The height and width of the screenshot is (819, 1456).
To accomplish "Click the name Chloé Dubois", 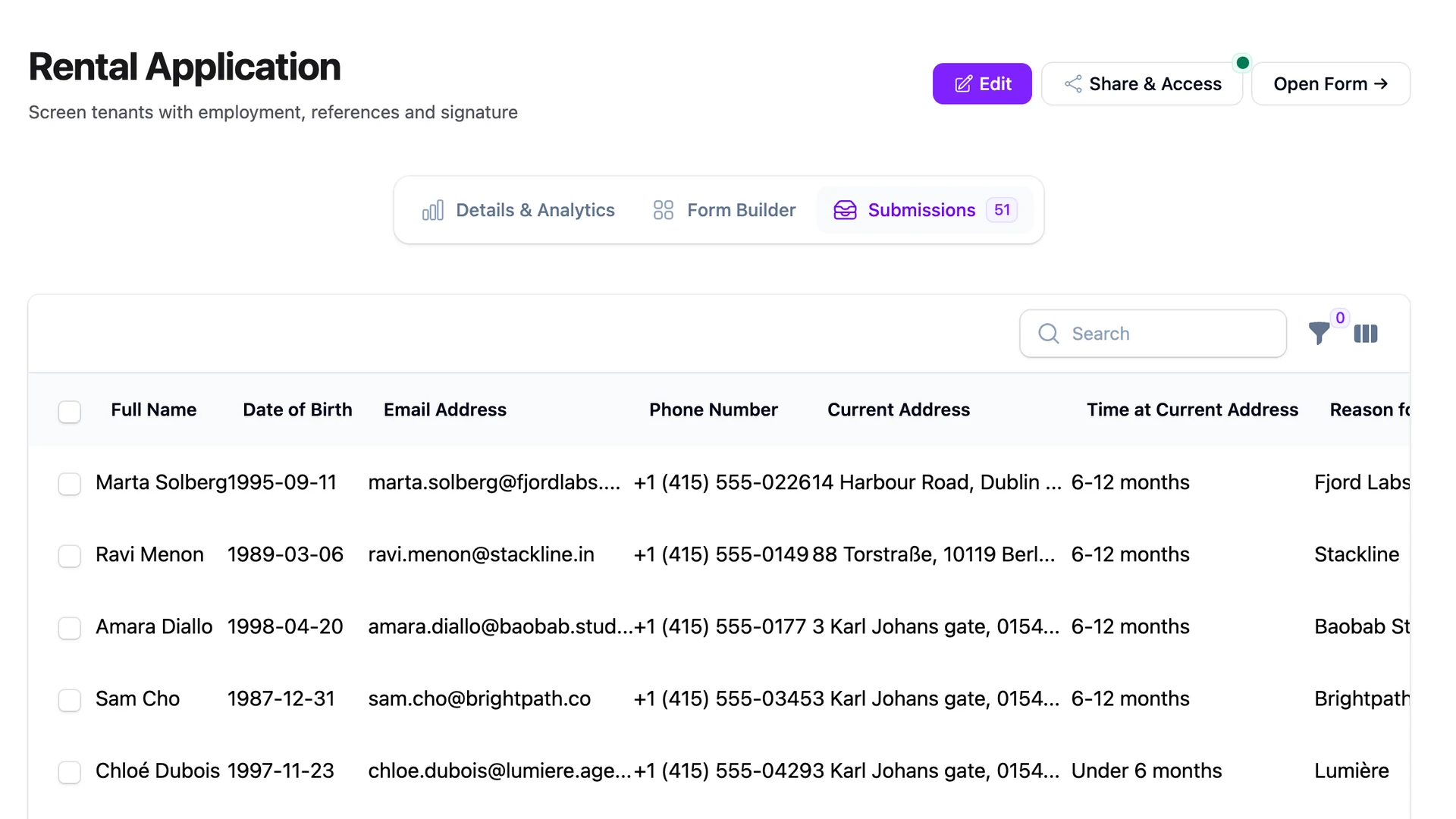I will point(157,770).
